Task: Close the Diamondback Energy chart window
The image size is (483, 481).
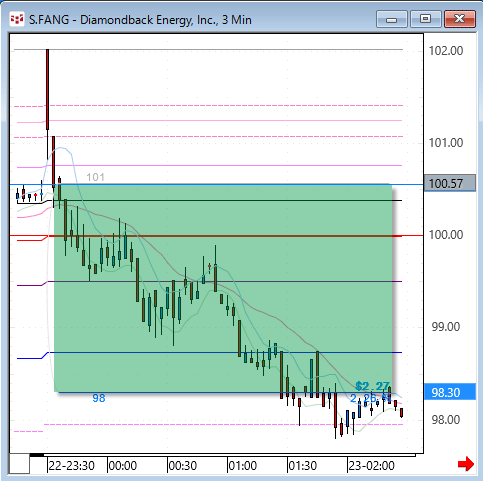Action: (460, 19)
